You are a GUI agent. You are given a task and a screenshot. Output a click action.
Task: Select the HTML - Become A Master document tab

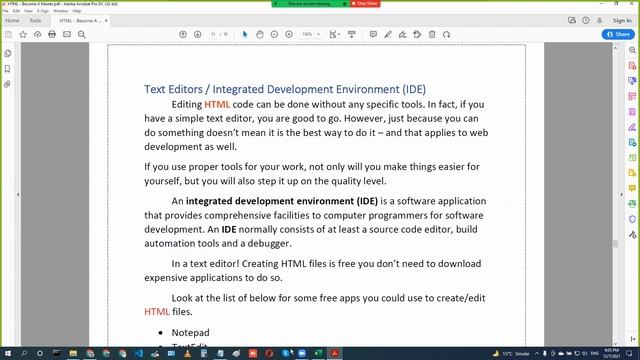pos(80,20)
